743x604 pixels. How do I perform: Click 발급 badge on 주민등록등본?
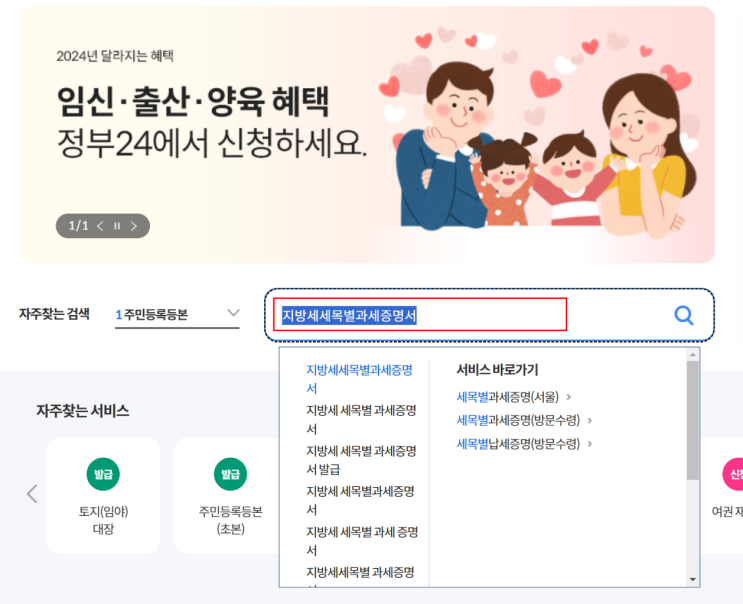[x=231, y=474]
